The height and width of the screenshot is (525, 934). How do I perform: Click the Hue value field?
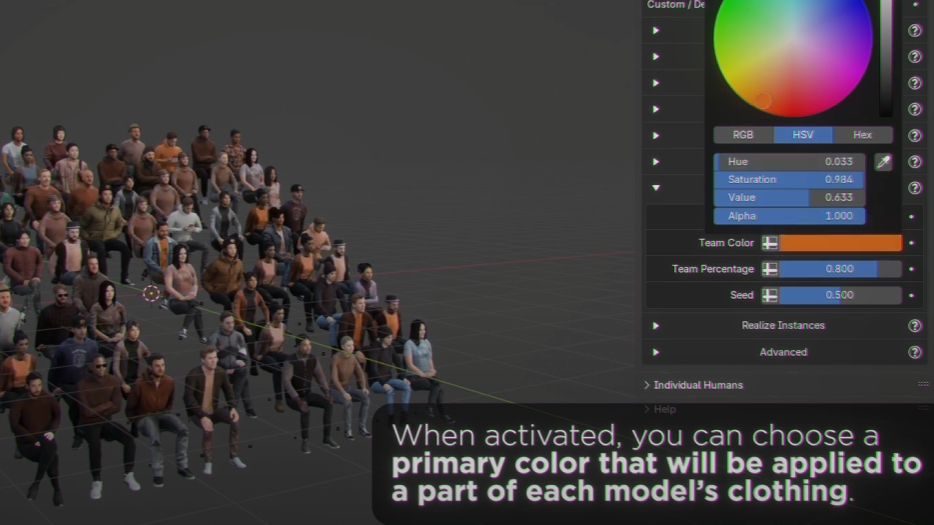(x=789, y=162)
